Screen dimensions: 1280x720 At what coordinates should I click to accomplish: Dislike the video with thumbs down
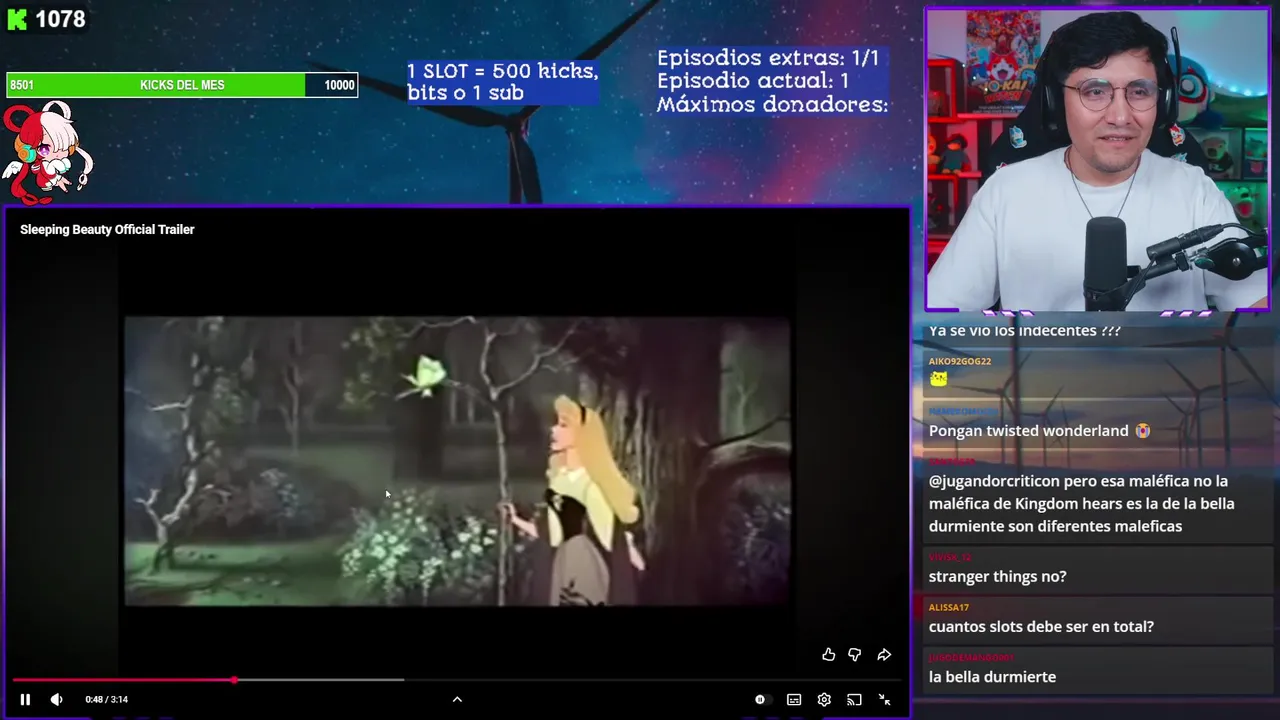[x=855, y=655]
